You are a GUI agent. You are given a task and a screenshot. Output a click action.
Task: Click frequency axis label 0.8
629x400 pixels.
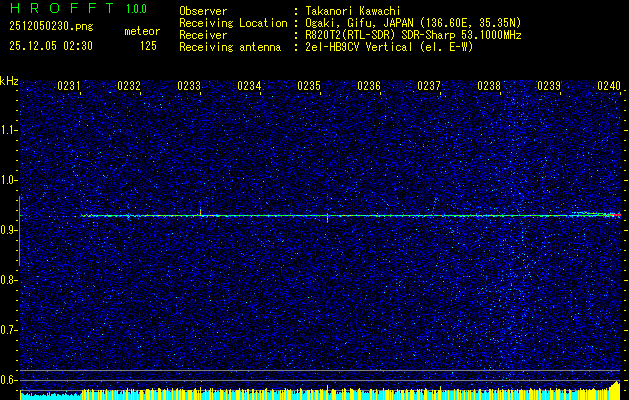pyautogui.click(x=9, y=280)
